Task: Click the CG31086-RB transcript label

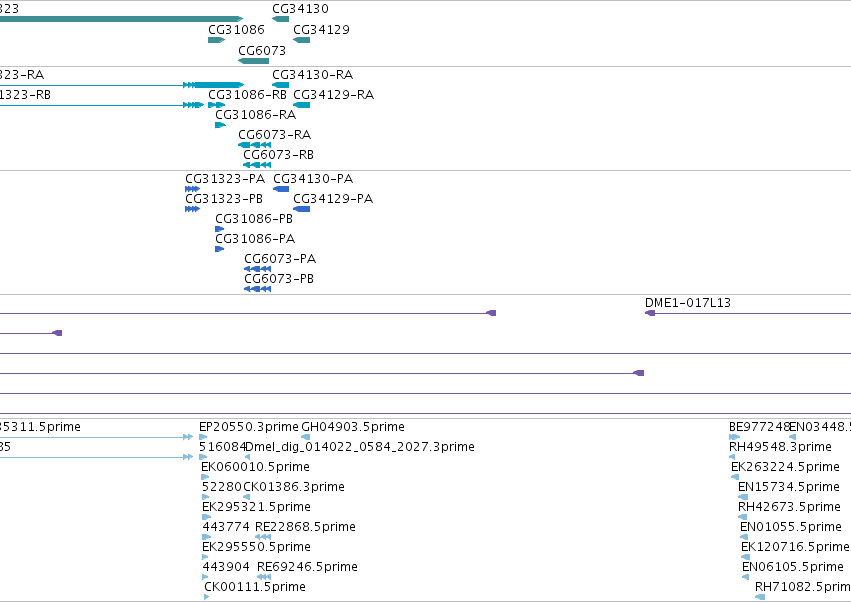Action: (x=247, y=94)
